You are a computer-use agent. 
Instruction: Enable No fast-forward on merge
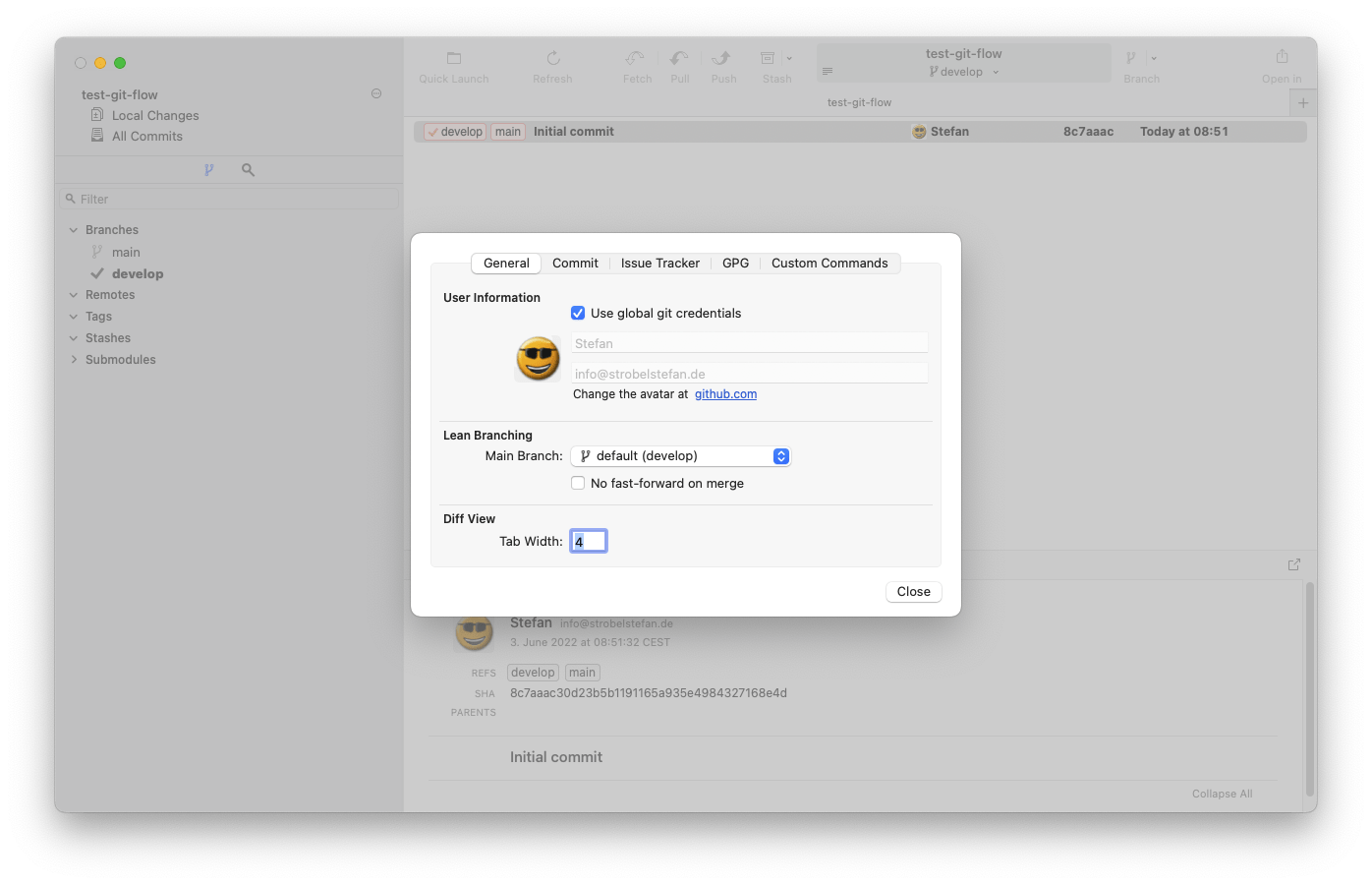(578, 483)
